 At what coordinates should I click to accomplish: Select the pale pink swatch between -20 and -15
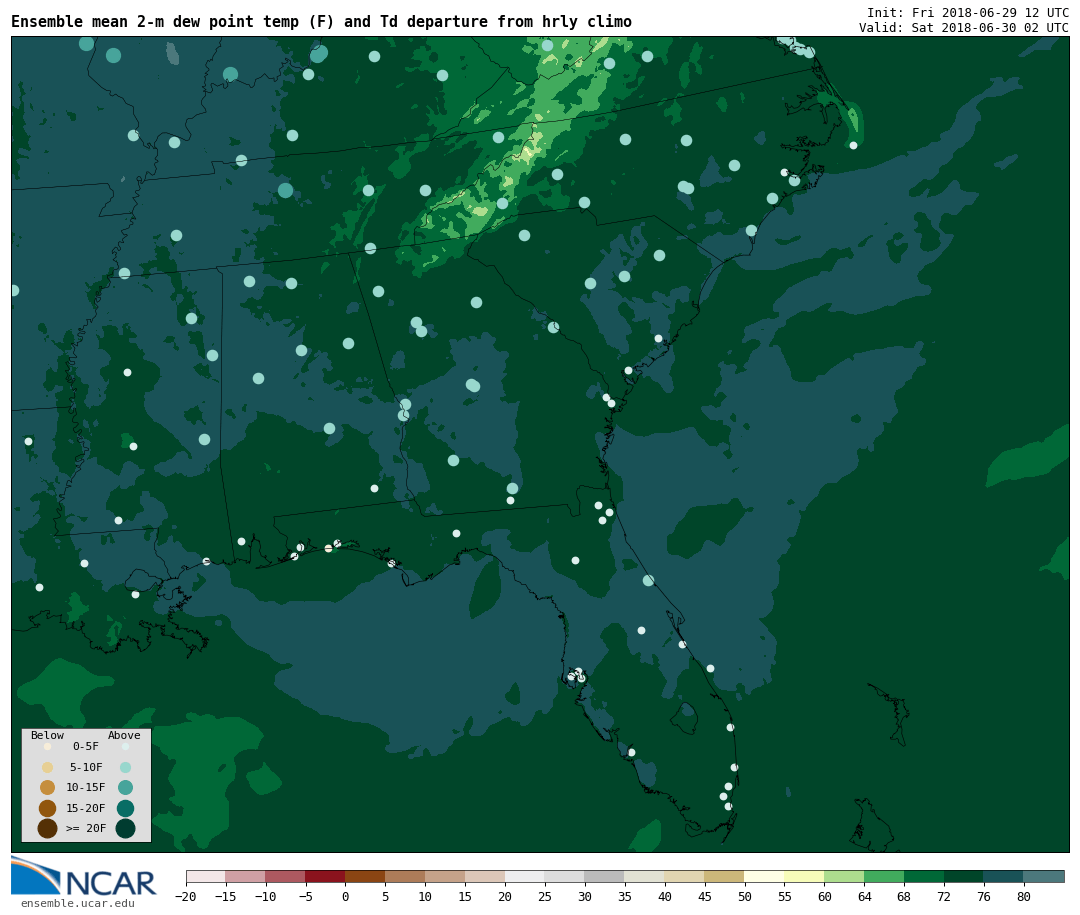(x=205, y=877)
